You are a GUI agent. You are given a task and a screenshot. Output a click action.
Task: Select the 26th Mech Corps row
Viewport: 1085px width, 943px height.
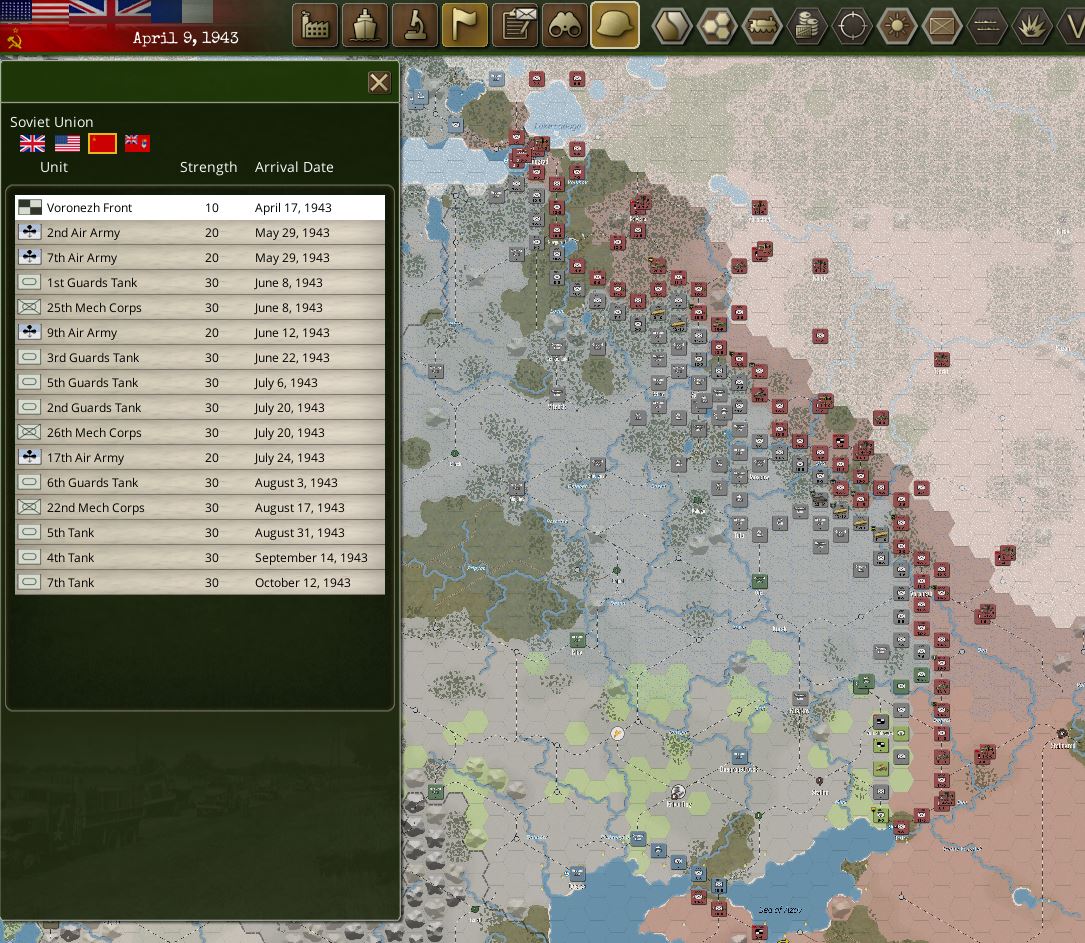(200, 432)
